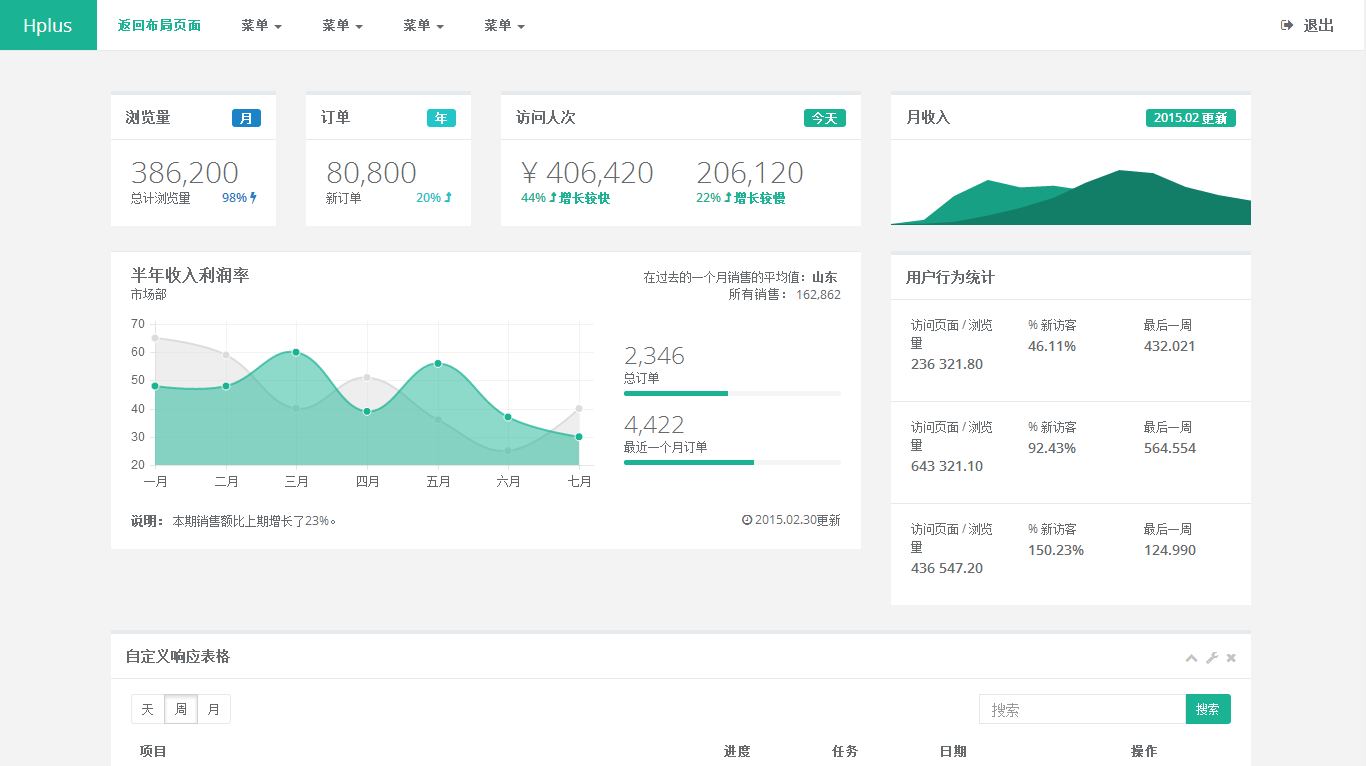Click the clock icon before 2015.02.30更新
This screenshot has height=766, width=1366.
(747, 520)
